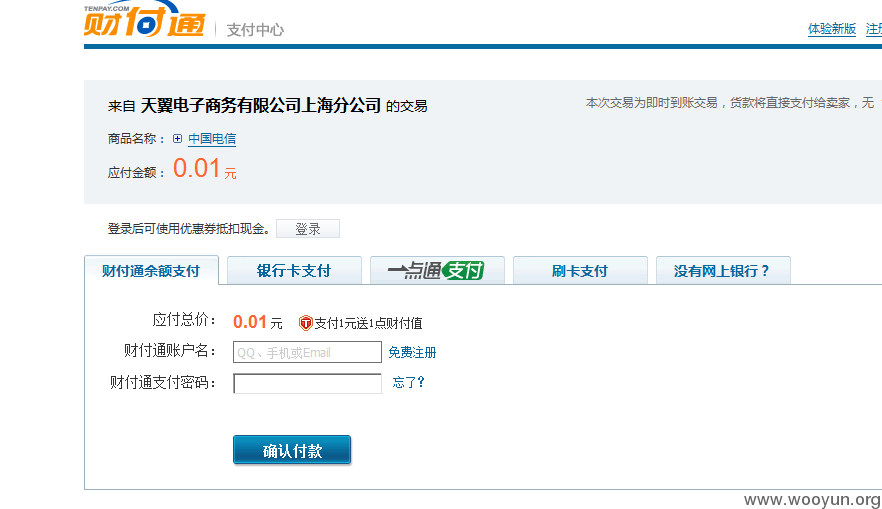882x509 pixels.
Task: Click the 免费注册 link
Action: [x=412, y=353]
